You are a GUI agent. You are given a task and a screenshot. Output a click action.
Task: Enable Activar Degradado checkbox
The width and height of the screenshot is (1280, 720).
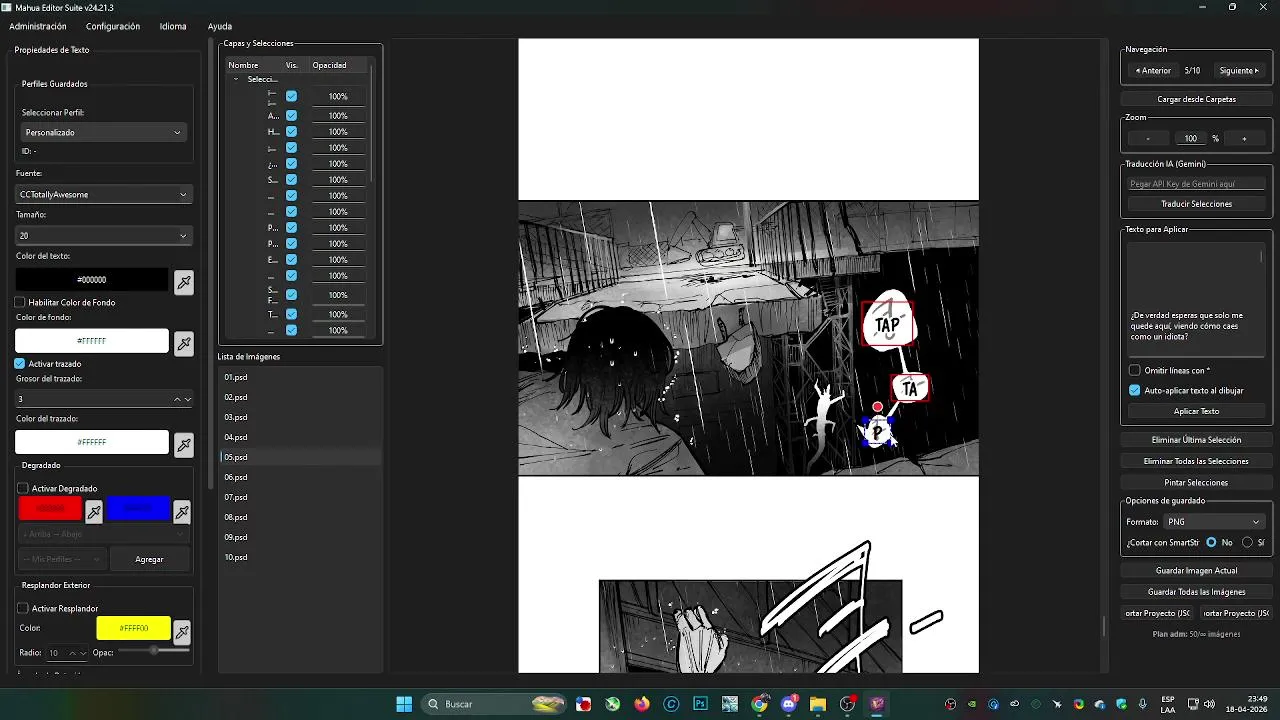tap(23, 488)
